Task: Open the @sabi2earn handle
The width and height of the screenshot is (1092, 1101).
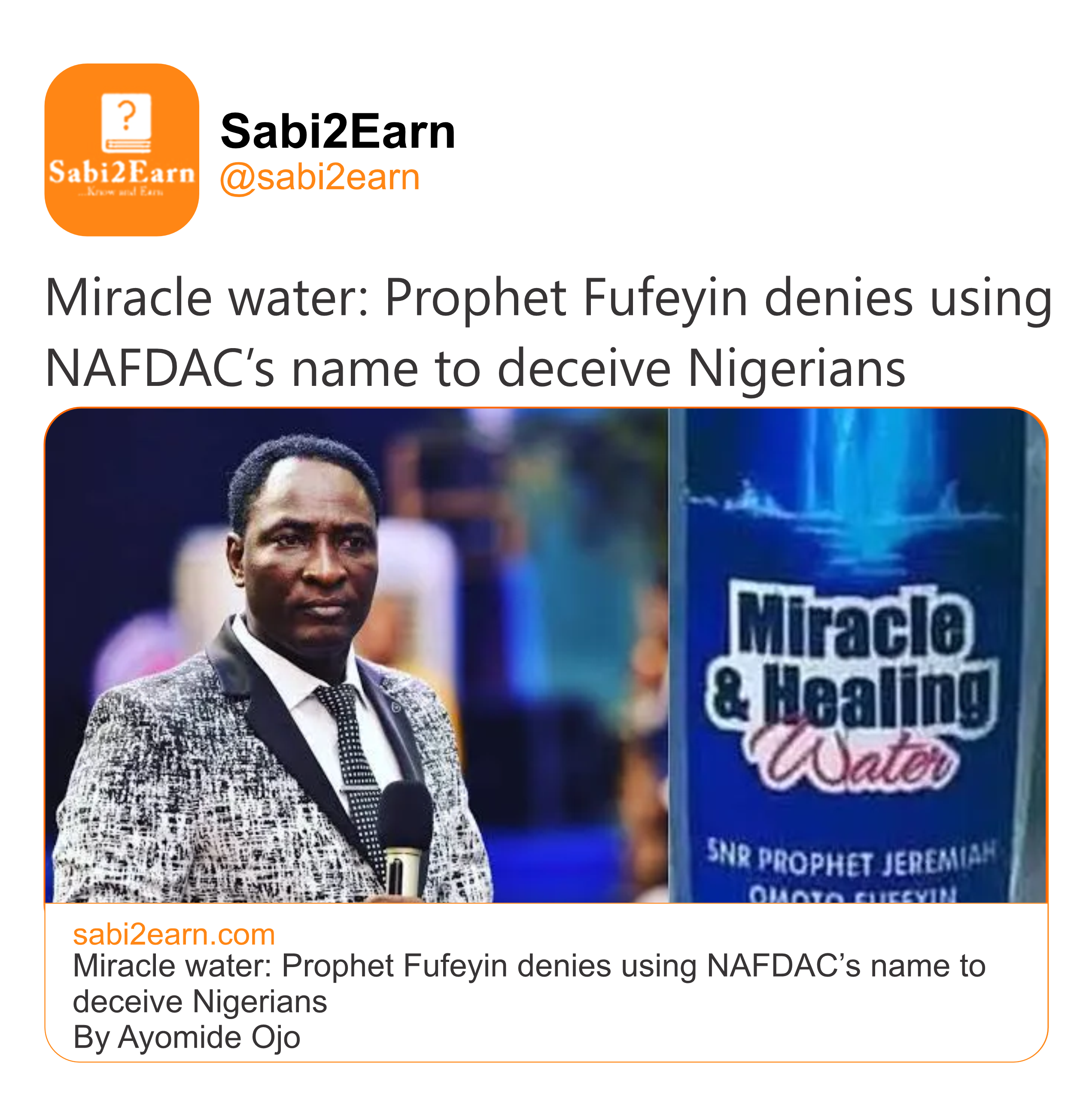Action: (x=319, y=177)
